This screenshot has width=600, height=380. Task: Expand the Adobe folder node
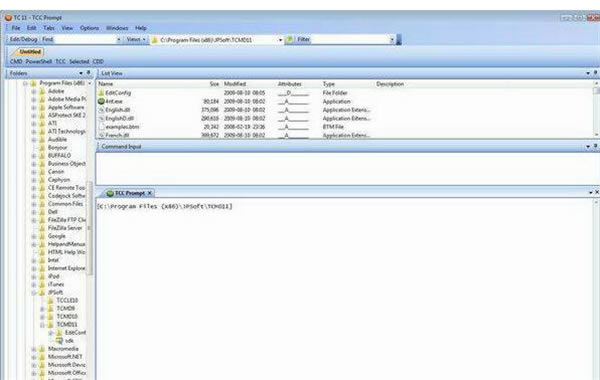coord(34,91)
